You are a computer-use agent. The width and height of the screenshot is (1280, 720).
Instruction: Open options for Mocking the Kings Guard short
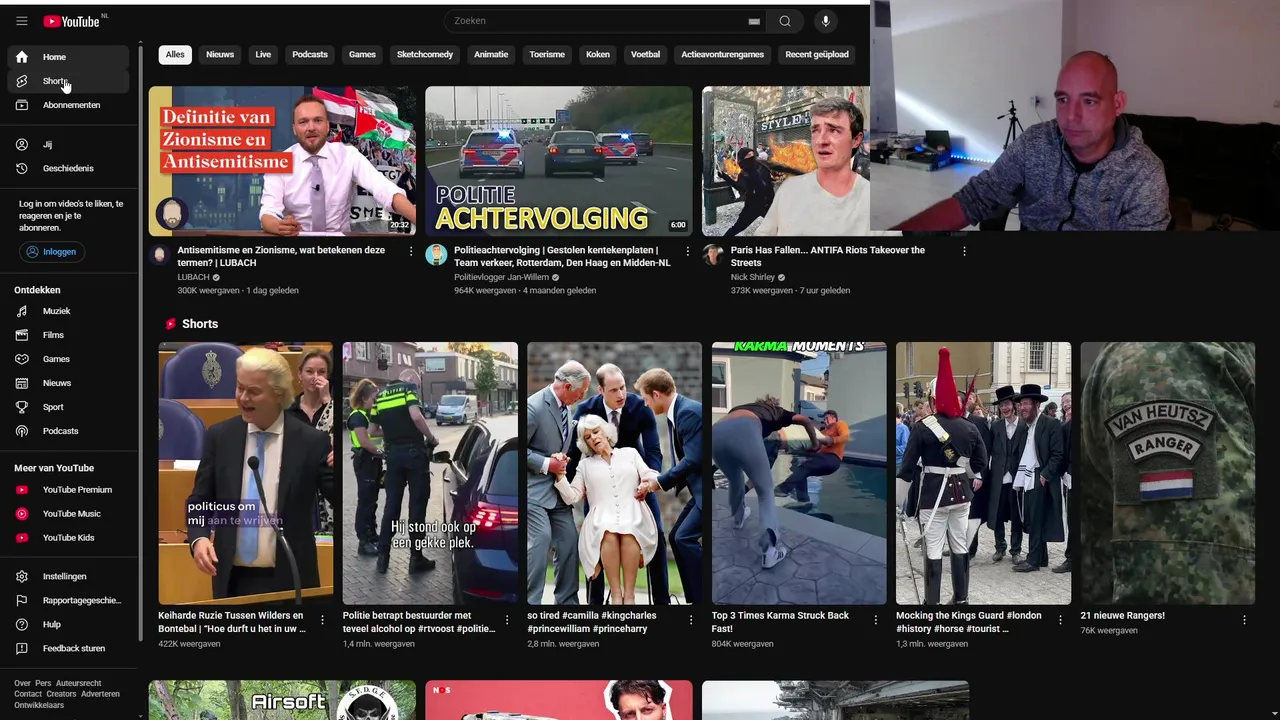(1060, 620)
